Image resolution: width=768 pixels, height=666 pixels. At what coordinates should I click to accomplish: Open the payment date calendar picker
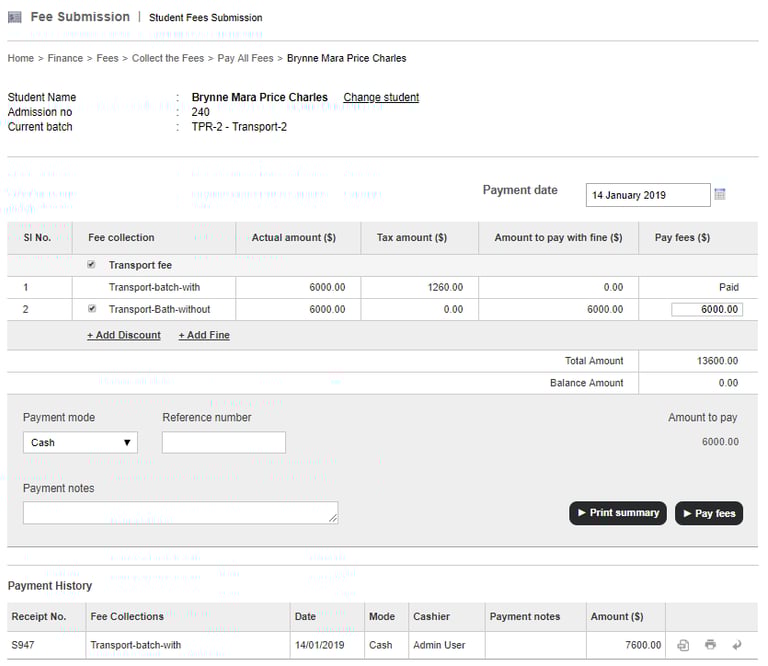click(720, 194)
